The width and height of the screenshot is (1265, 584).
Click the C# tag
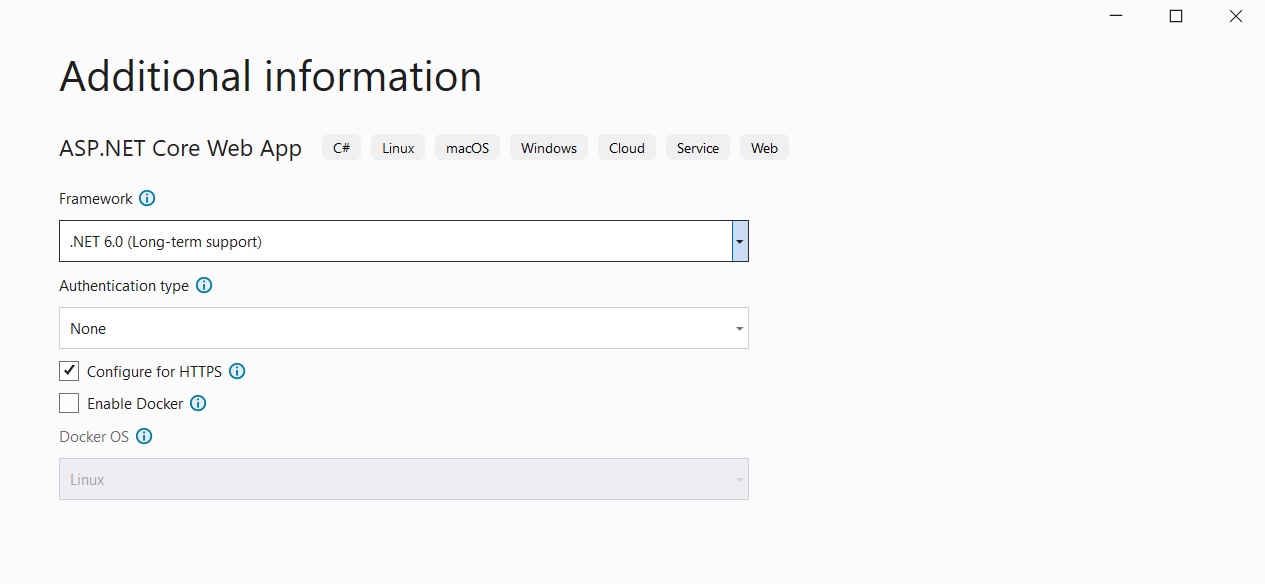click(341, 148)
